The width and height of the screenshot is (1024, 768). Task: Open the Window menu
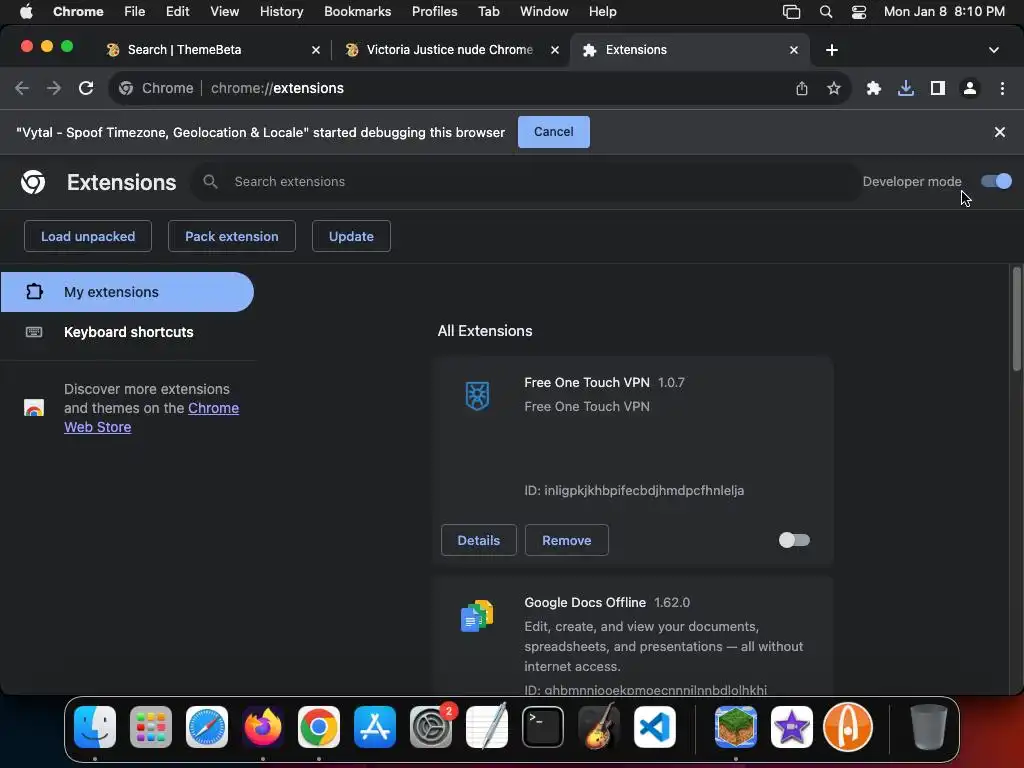click(x=544, y=12)
